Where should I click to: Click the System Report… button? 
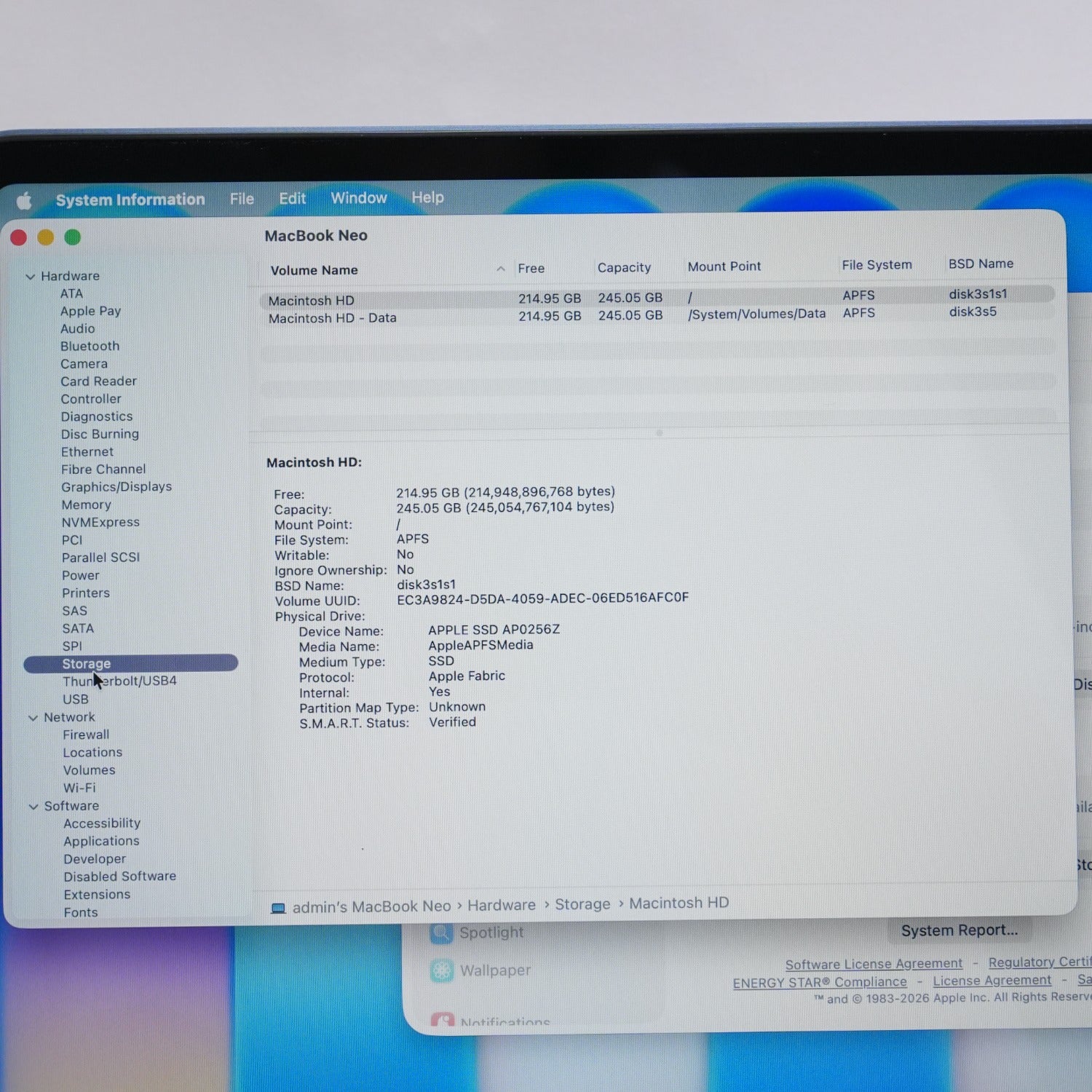pyautogui.click(x=960, y=930)
